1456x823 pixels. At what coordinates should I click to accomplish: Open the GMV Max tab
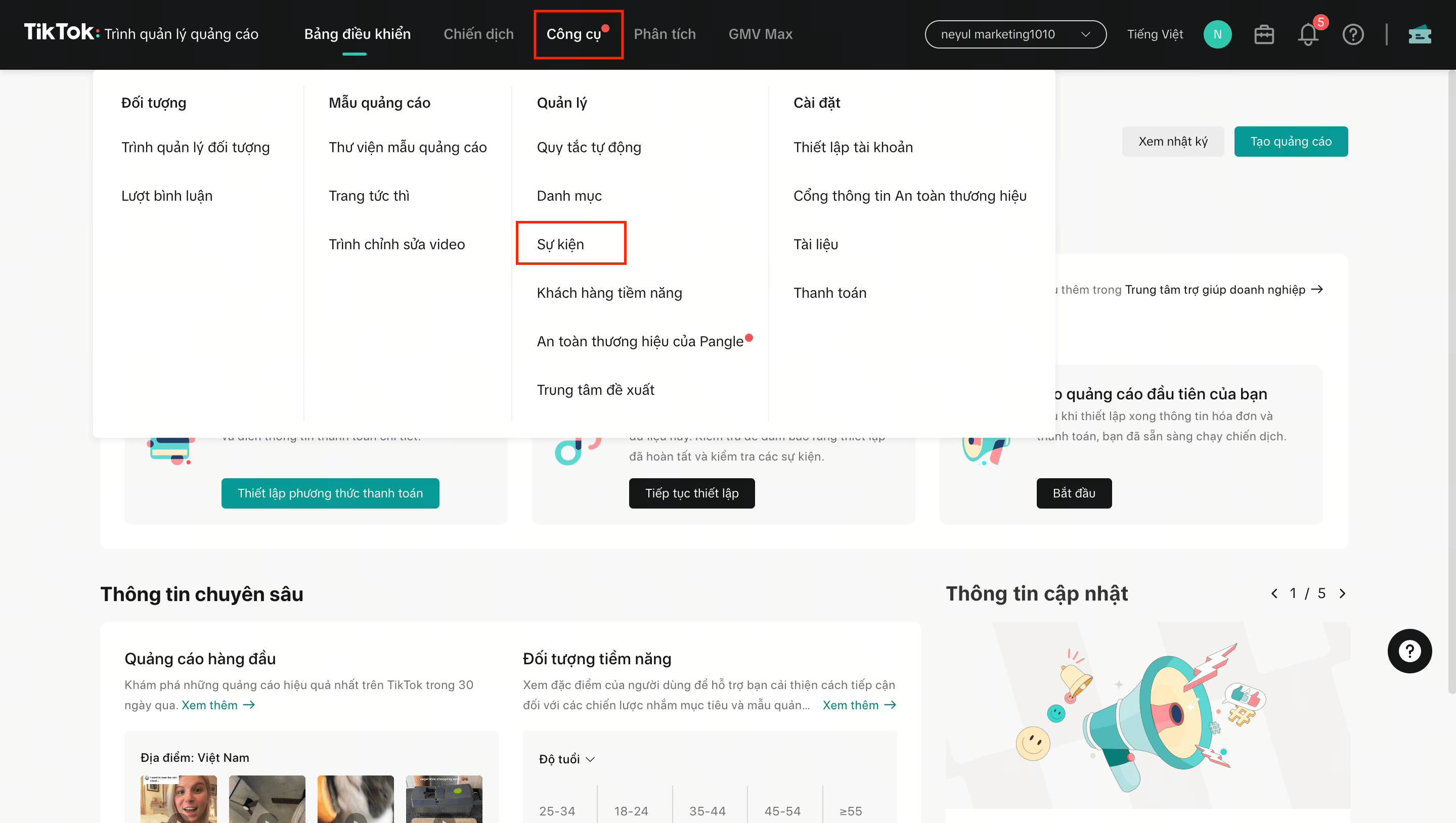click(760, 34)
